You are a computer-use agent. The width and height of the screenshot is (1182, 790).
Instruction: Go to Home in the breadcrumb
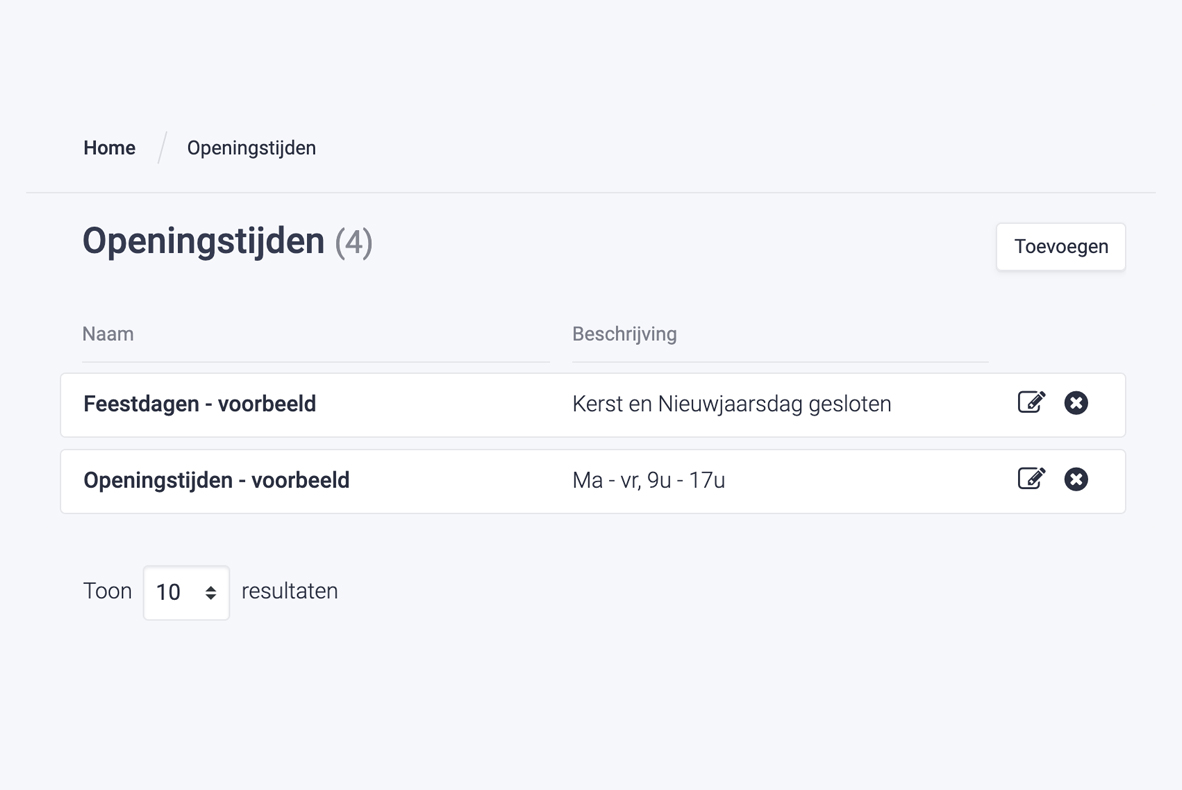[109, 148]
